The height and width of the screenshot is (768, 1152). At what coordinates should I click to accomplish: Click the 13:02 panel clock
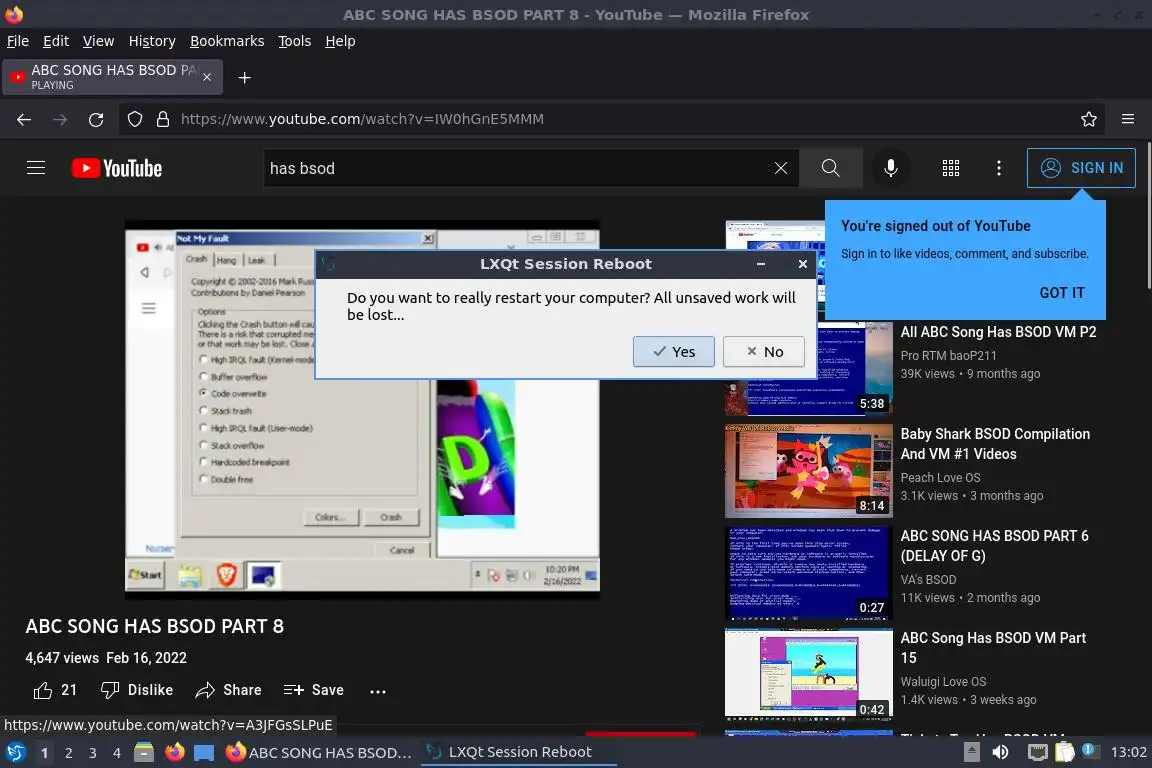tap(1128, 752)
